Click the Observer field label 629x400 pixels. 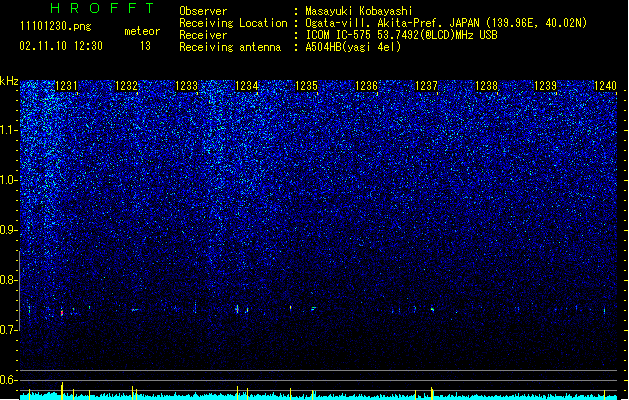pyautogui.click(x=203, y=11)
